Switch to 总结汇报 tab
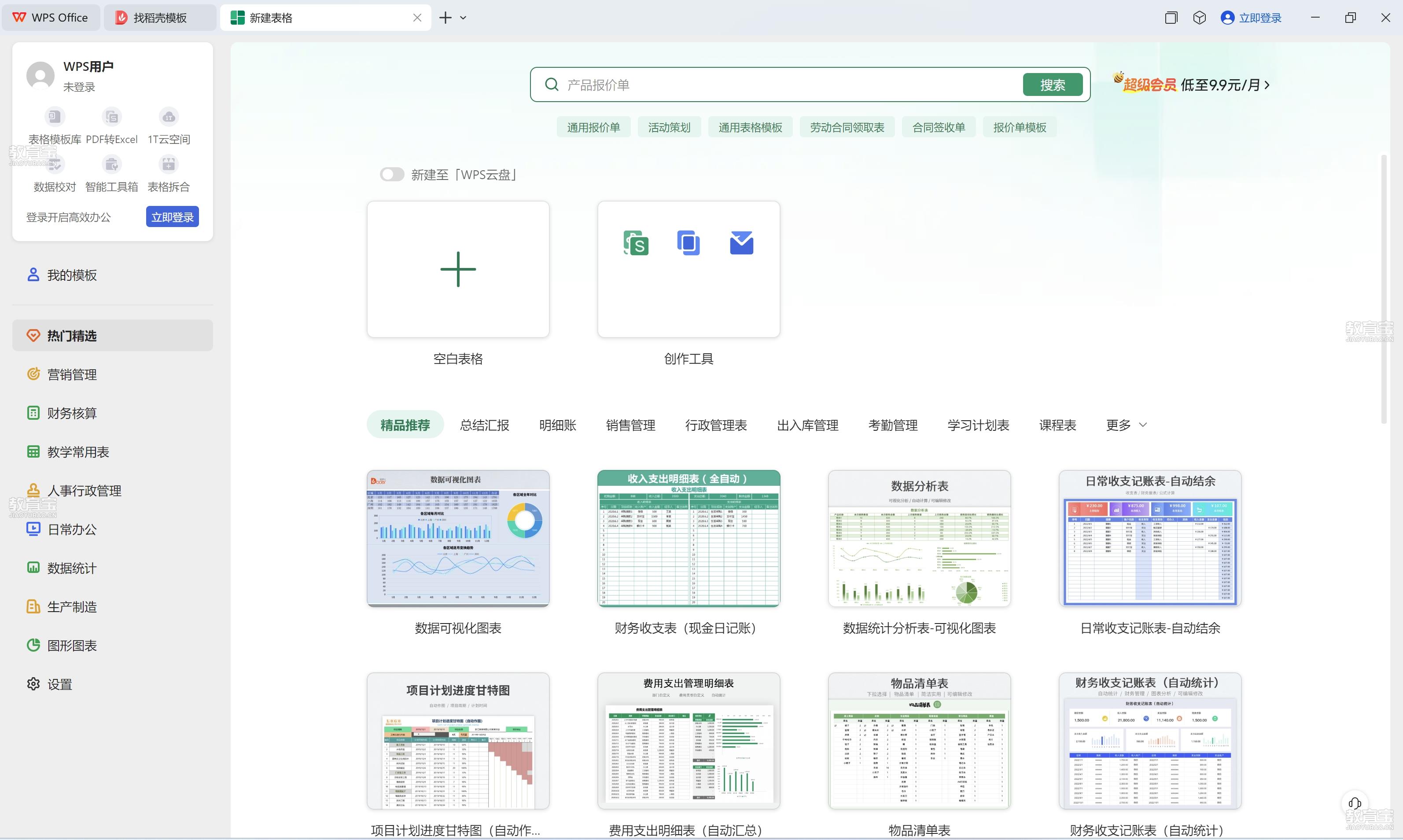The image size is (1403, 840). pos(484,425)
